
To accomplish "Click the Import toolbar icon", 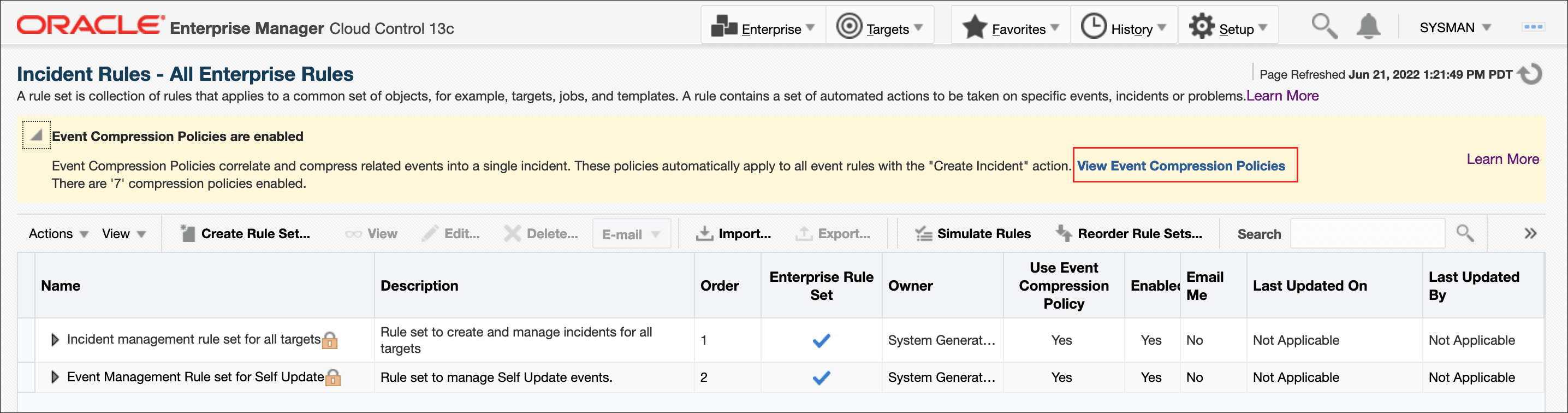I will pyautogui.click(x=704, y=234).
